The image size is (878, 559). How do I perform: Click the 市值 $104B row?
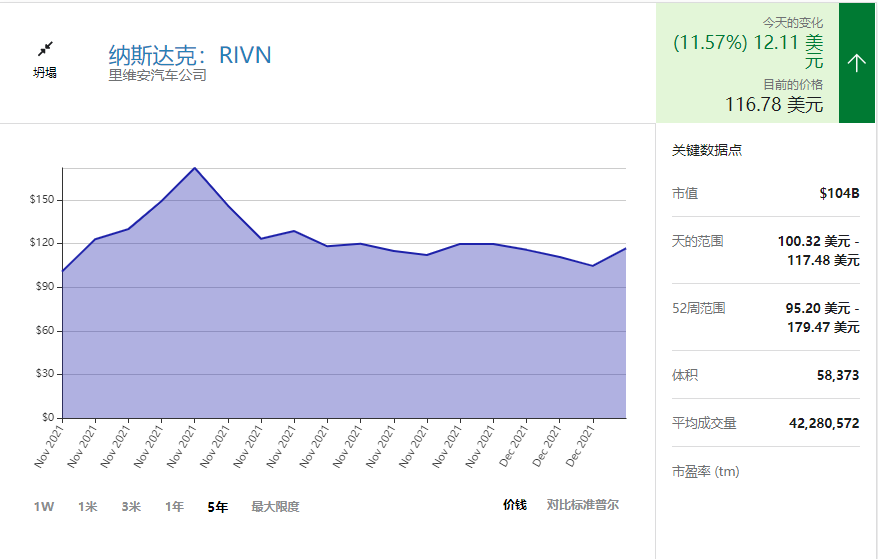coord(765,193)
